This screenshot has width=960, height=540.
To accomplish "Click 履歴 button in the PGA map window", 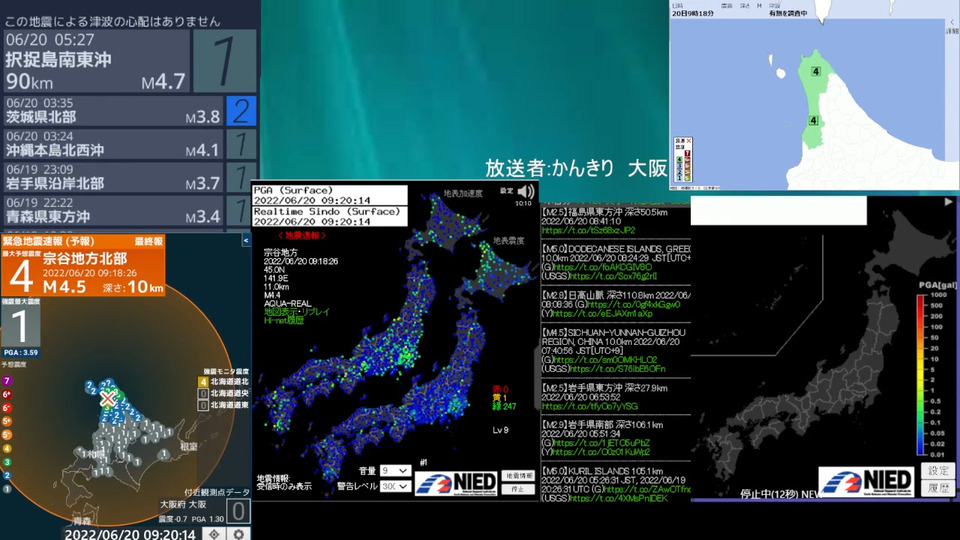I will 938,488.
